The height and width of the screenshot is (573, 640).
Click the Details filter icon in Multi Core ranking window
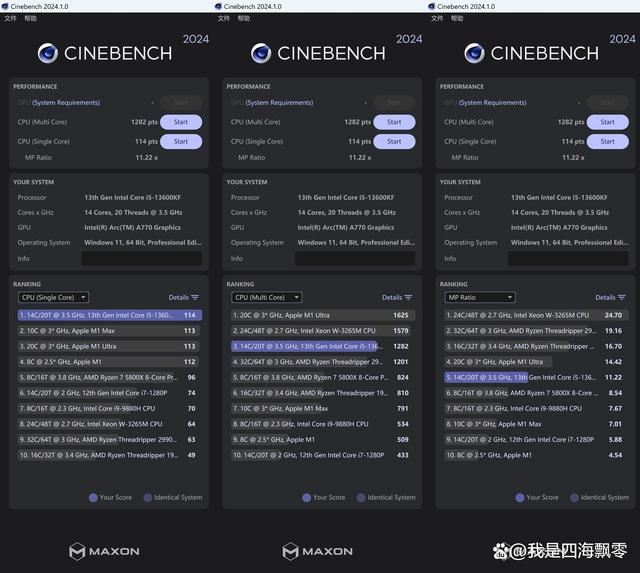coord(408,297)
